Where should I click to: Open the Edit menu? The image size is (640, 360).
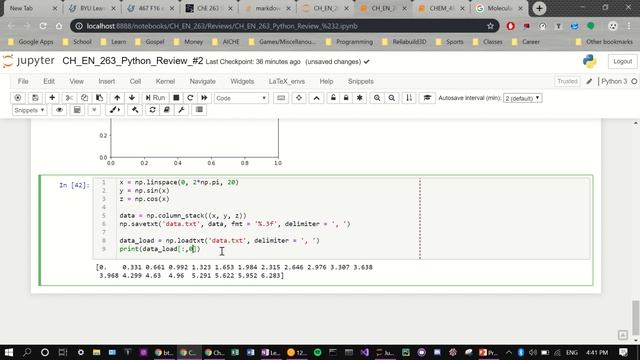tap(49, 82)
